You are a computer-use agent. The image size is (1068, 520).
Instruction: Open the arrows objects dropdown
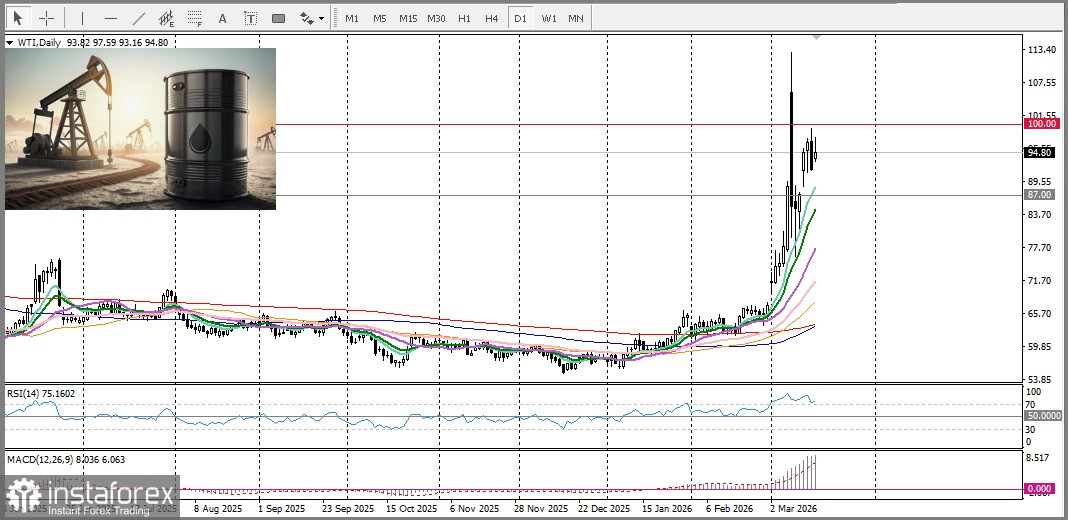312,18
